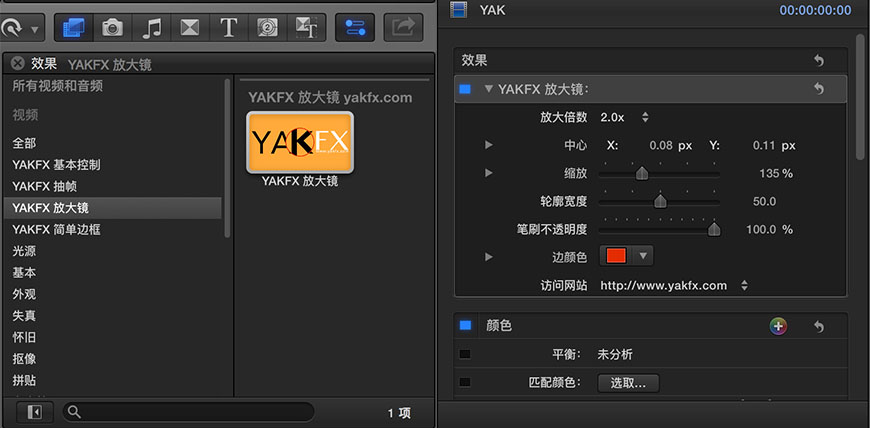Reset the YAKFX 放大镜 effect parameters
This screenshot has height=428, width=870.
tap(819, 89)
